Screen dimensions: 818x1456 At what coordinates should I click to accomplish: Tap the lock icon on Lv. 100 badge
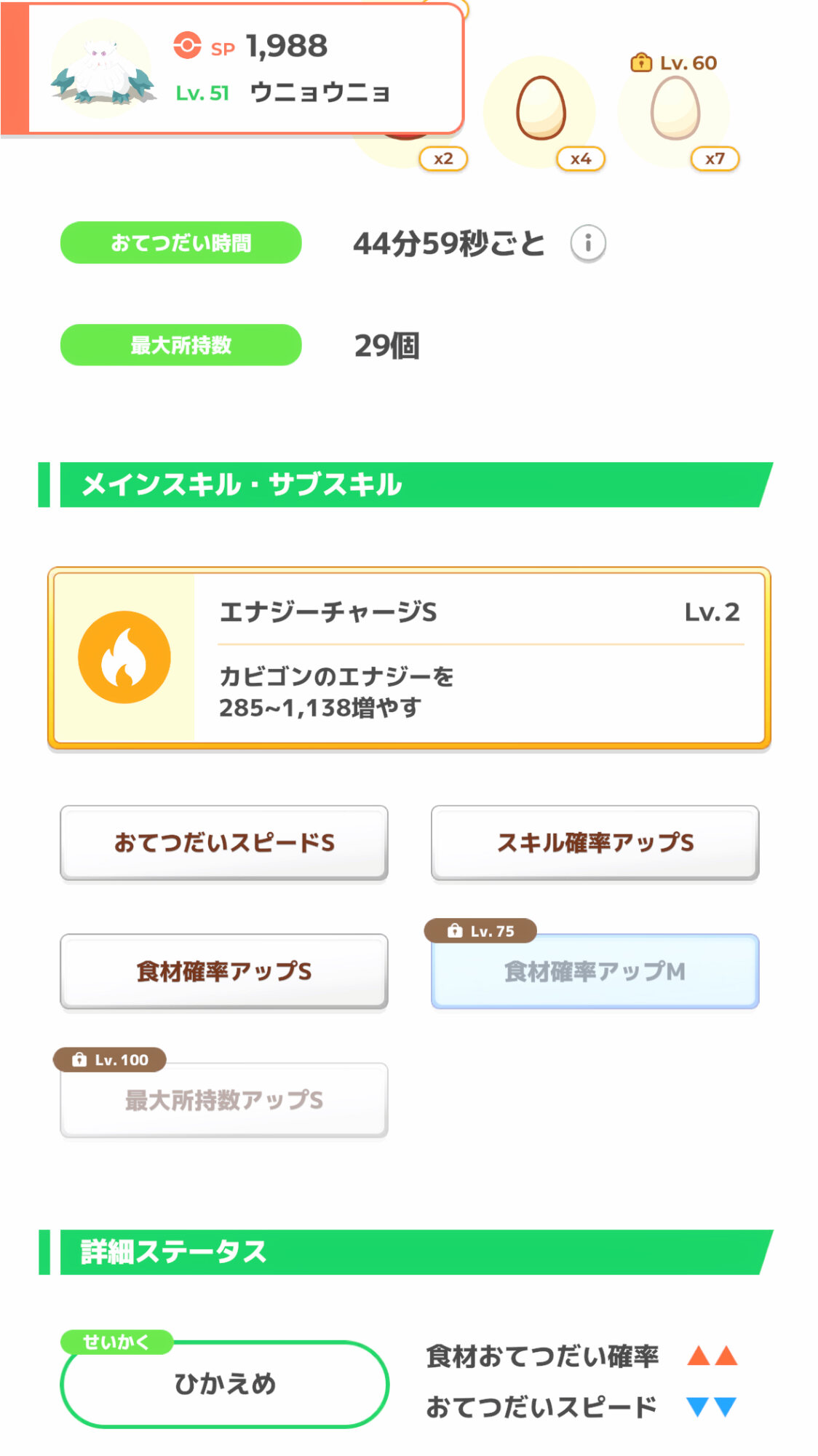click(79, 1060)
